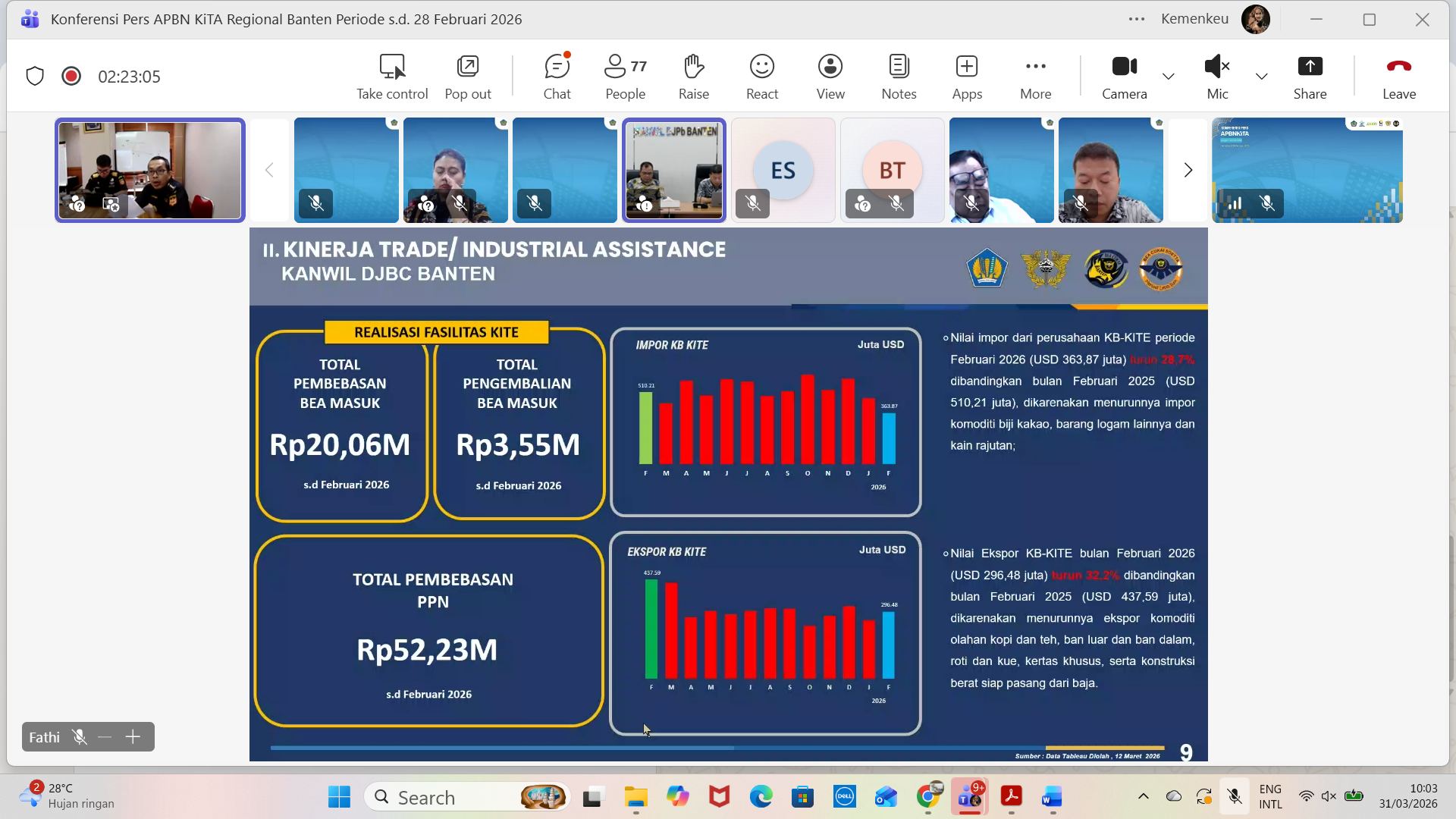Open Apps in meeting toolbar
1456x819 pixels.
point(967,77)
